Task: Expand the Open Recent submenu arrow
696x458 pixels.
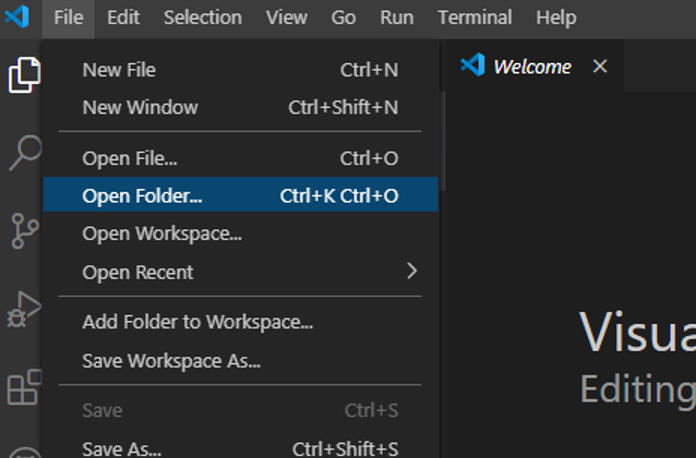Action: [411, 271]
